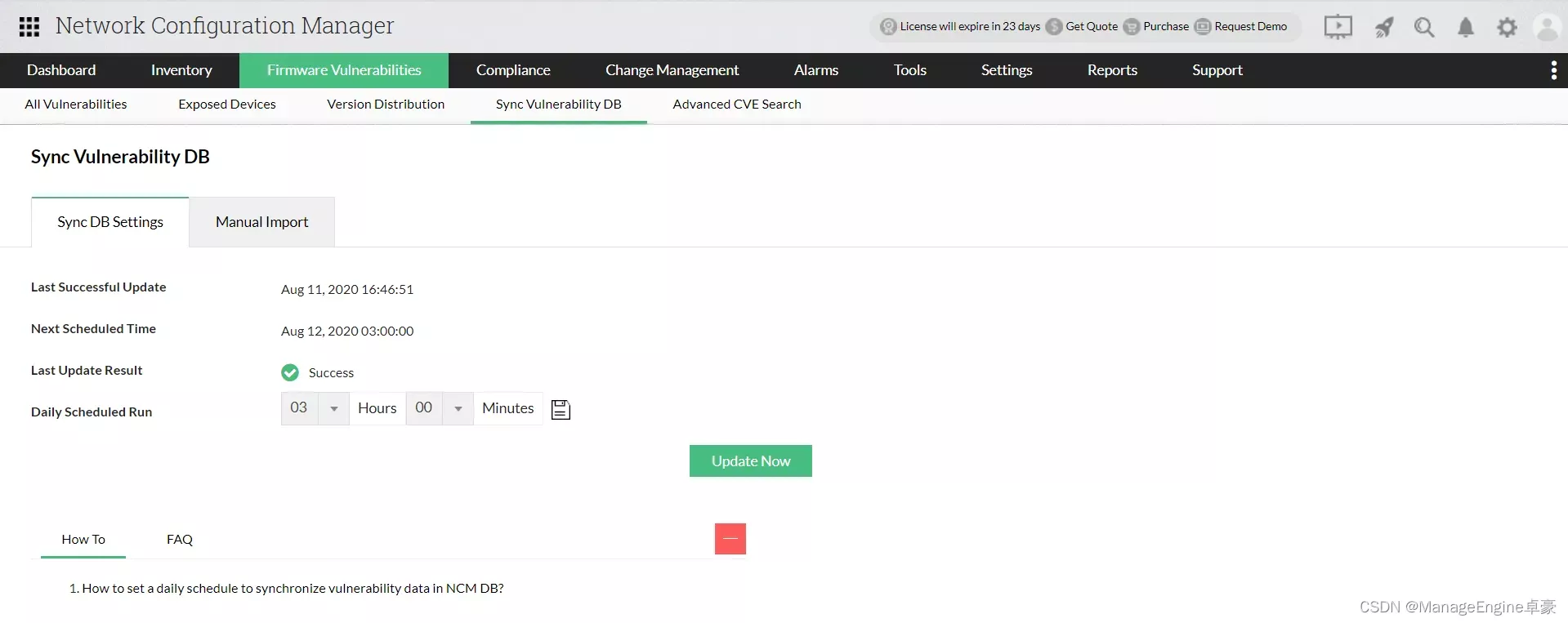Select Firmware Vulnerabilities tab

click(x=344, y=70)
